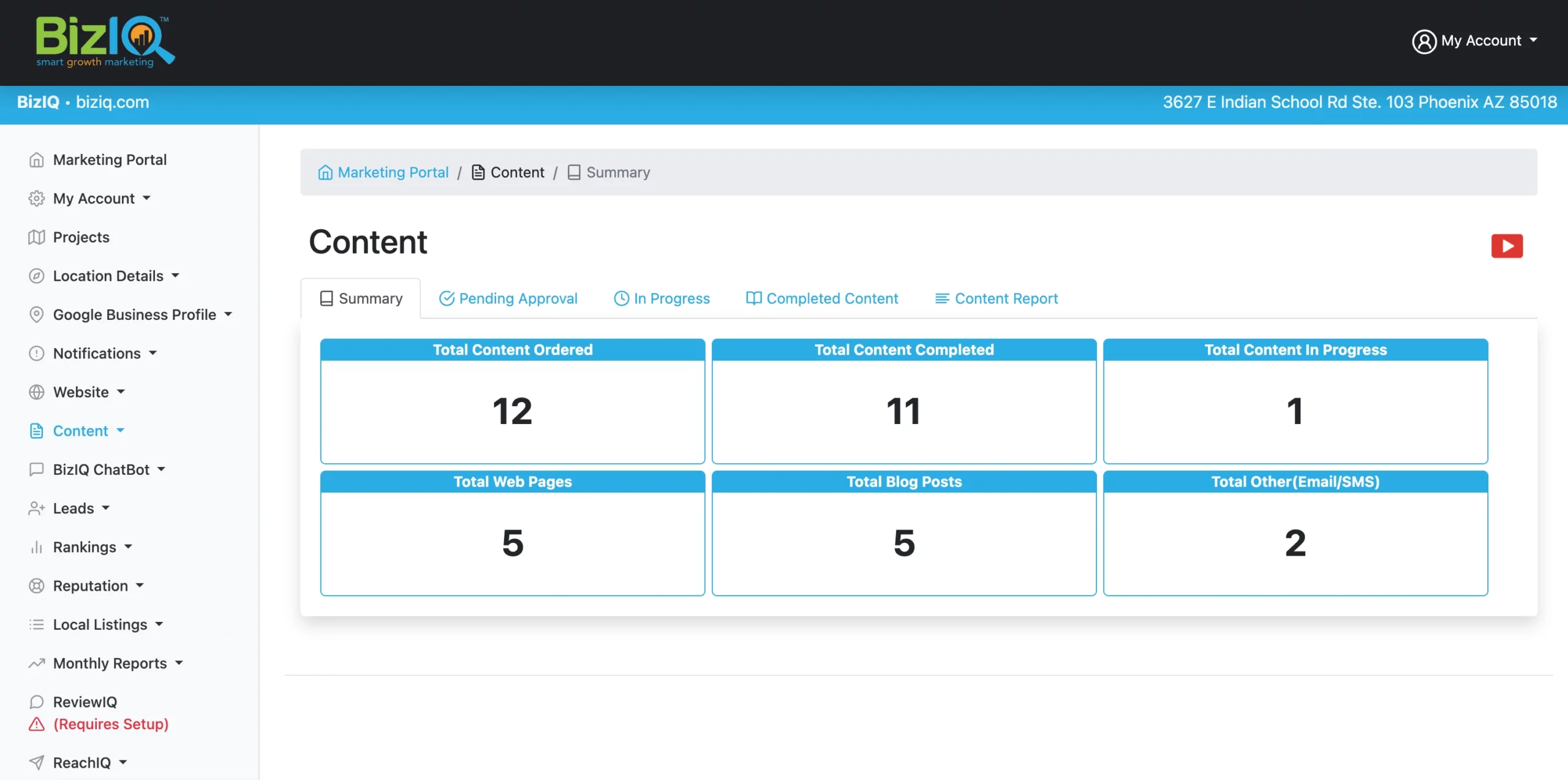Click the Total Other(Email/SMS) card

[x=1295, y=533]
